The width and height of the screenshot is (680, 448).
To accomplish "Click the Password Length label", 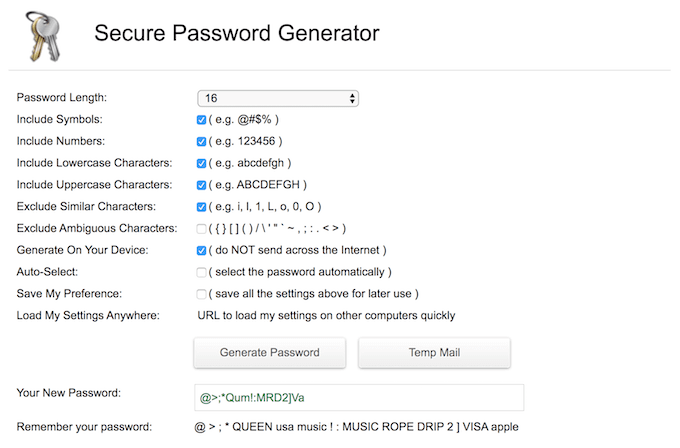I will (62, 98).
